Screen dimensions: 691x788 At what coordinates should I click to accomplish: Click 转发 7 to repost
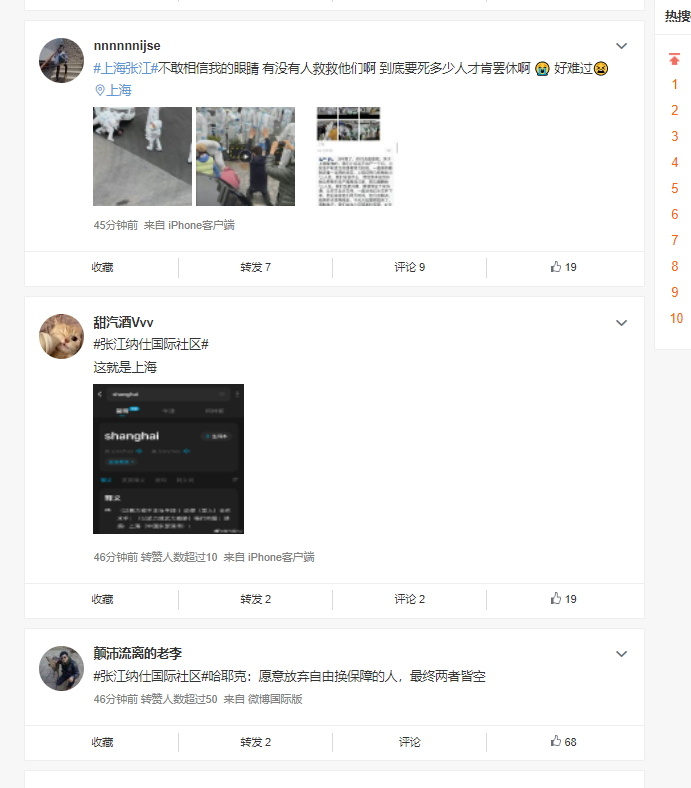(x=255, y=267)
